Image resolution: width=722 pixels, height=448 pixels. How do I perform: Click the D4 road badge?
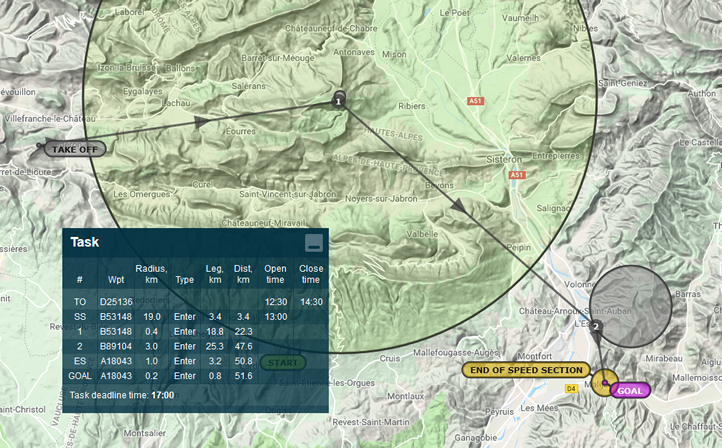point(572,388)
